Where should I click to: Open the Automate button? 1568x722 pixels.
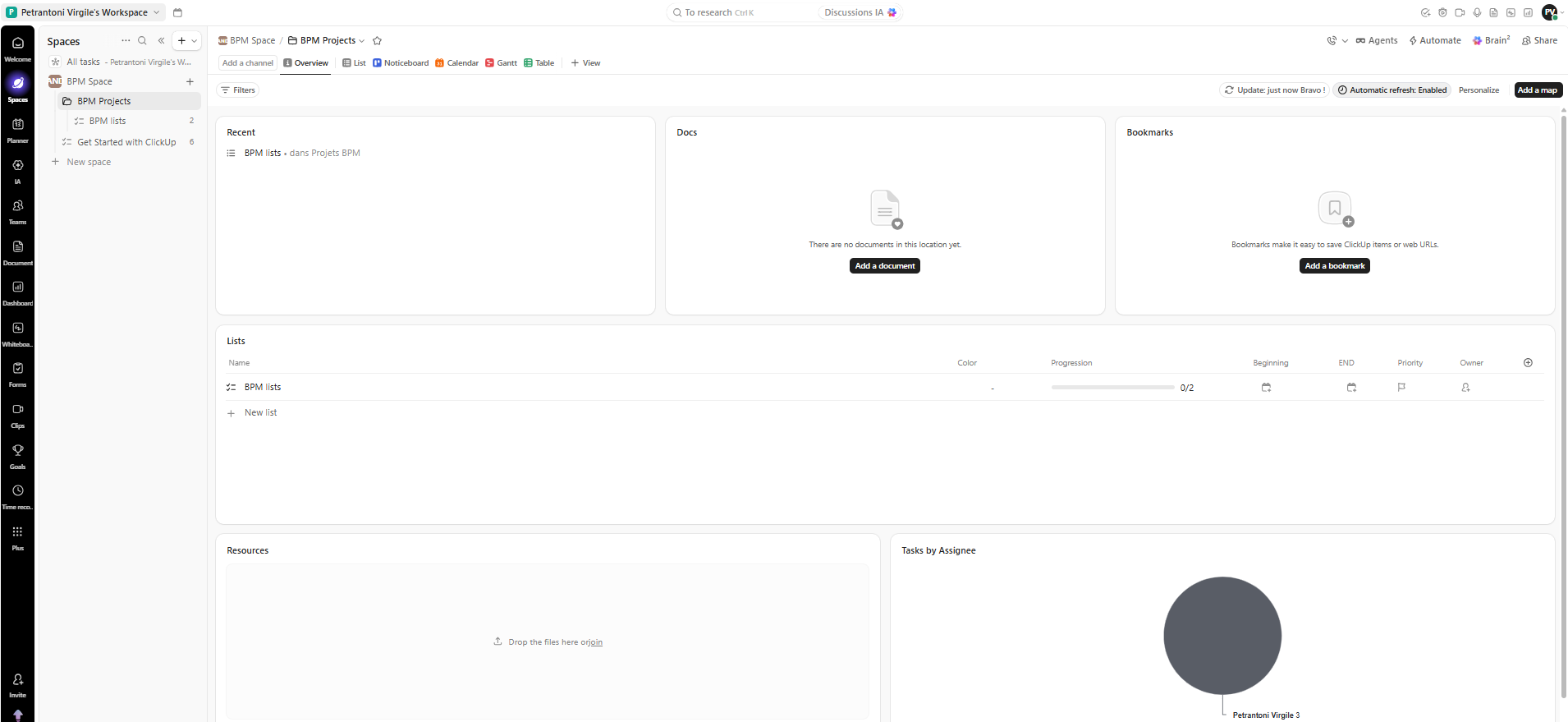1435,40
